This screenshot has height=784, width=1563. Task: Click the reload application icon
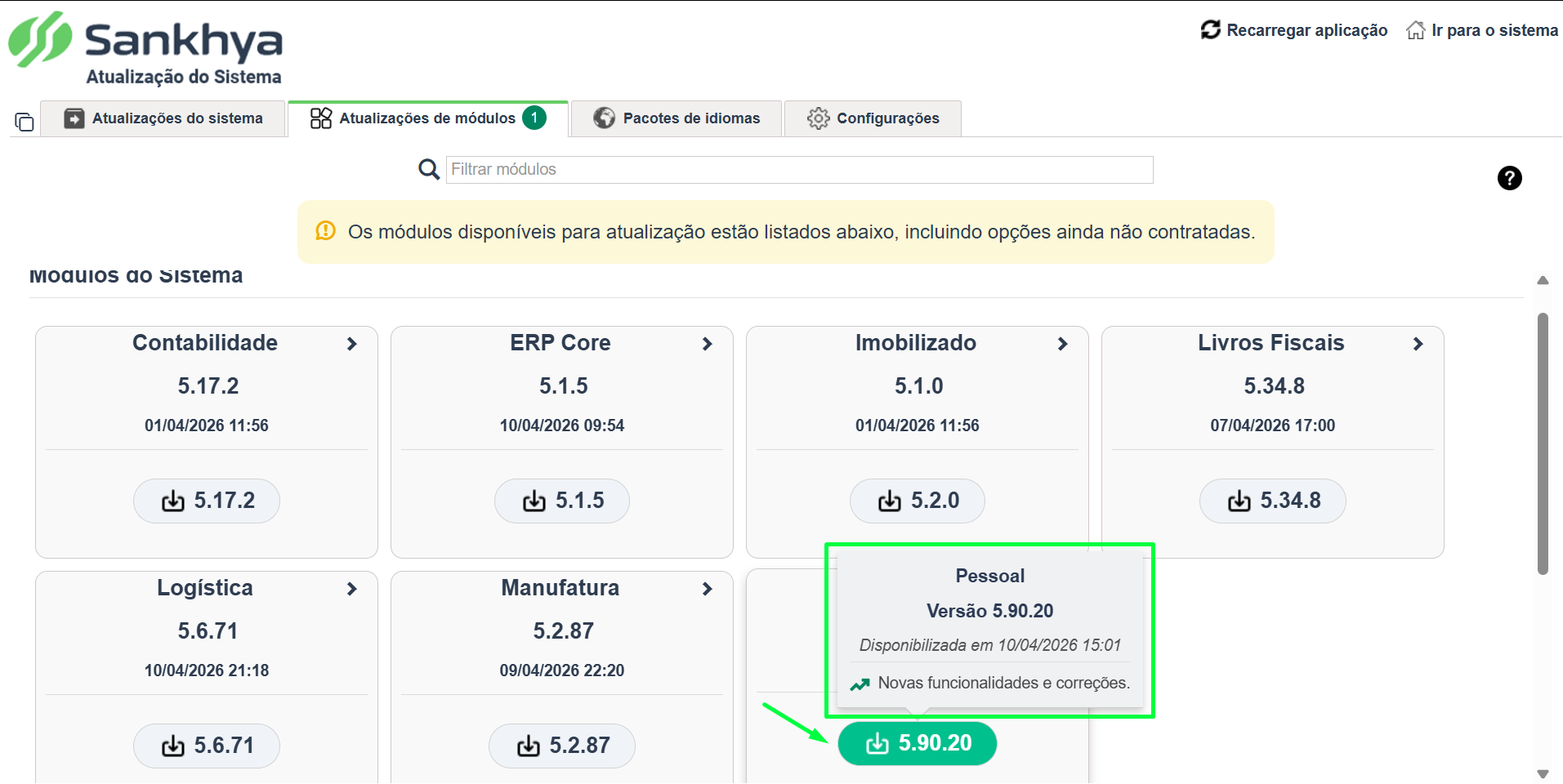pos(1210,30)
